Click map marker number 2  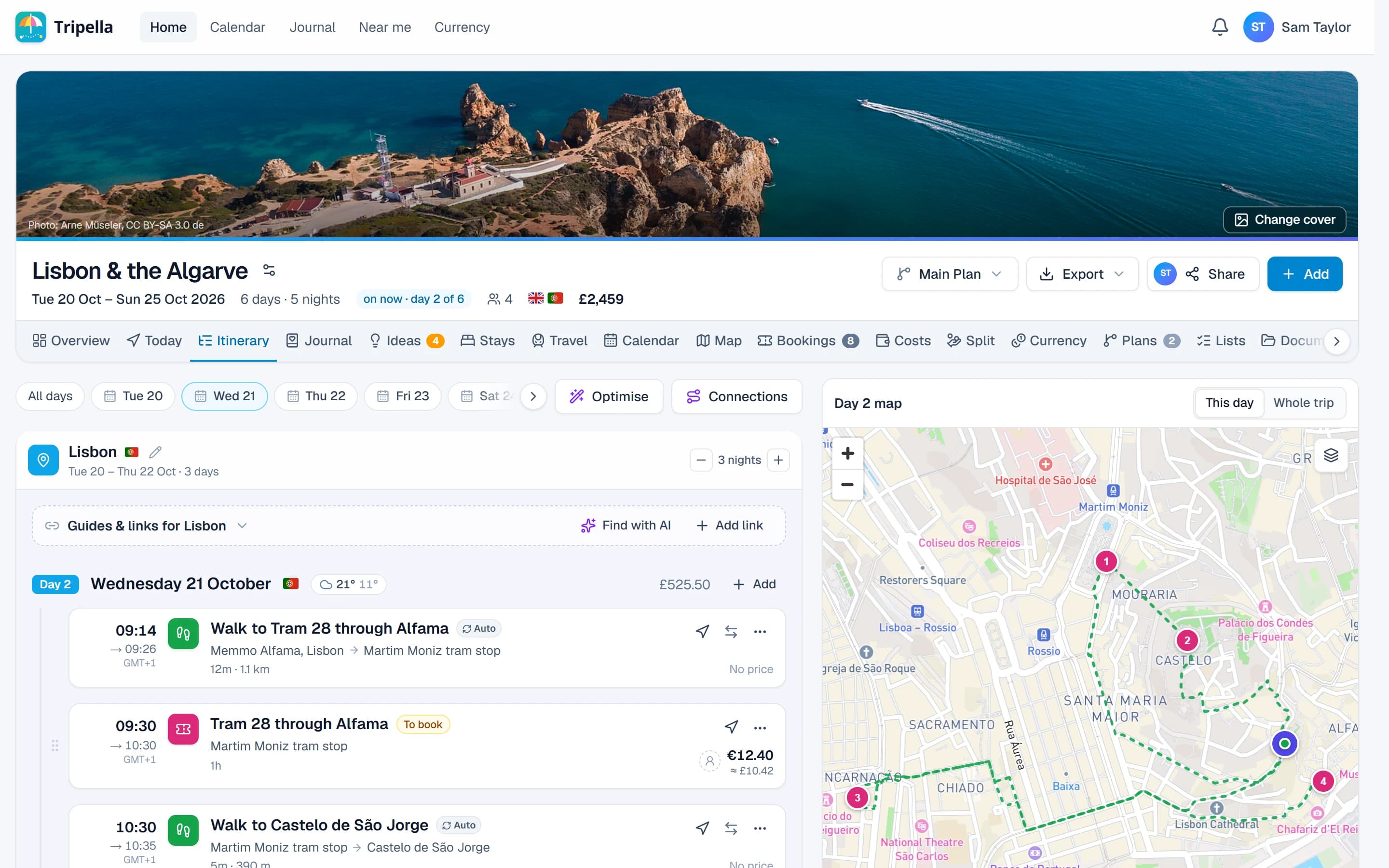tap(1187, 640)
